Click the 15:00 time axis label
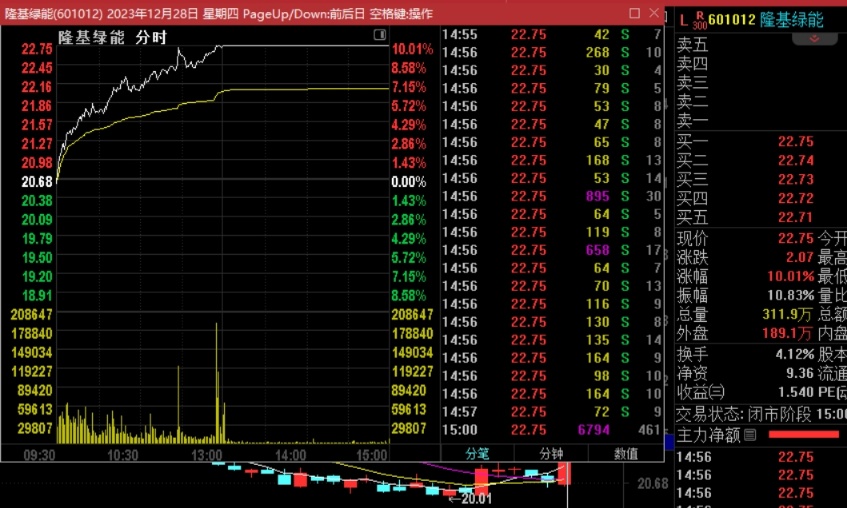847x508 pixels. pos(372,454)
